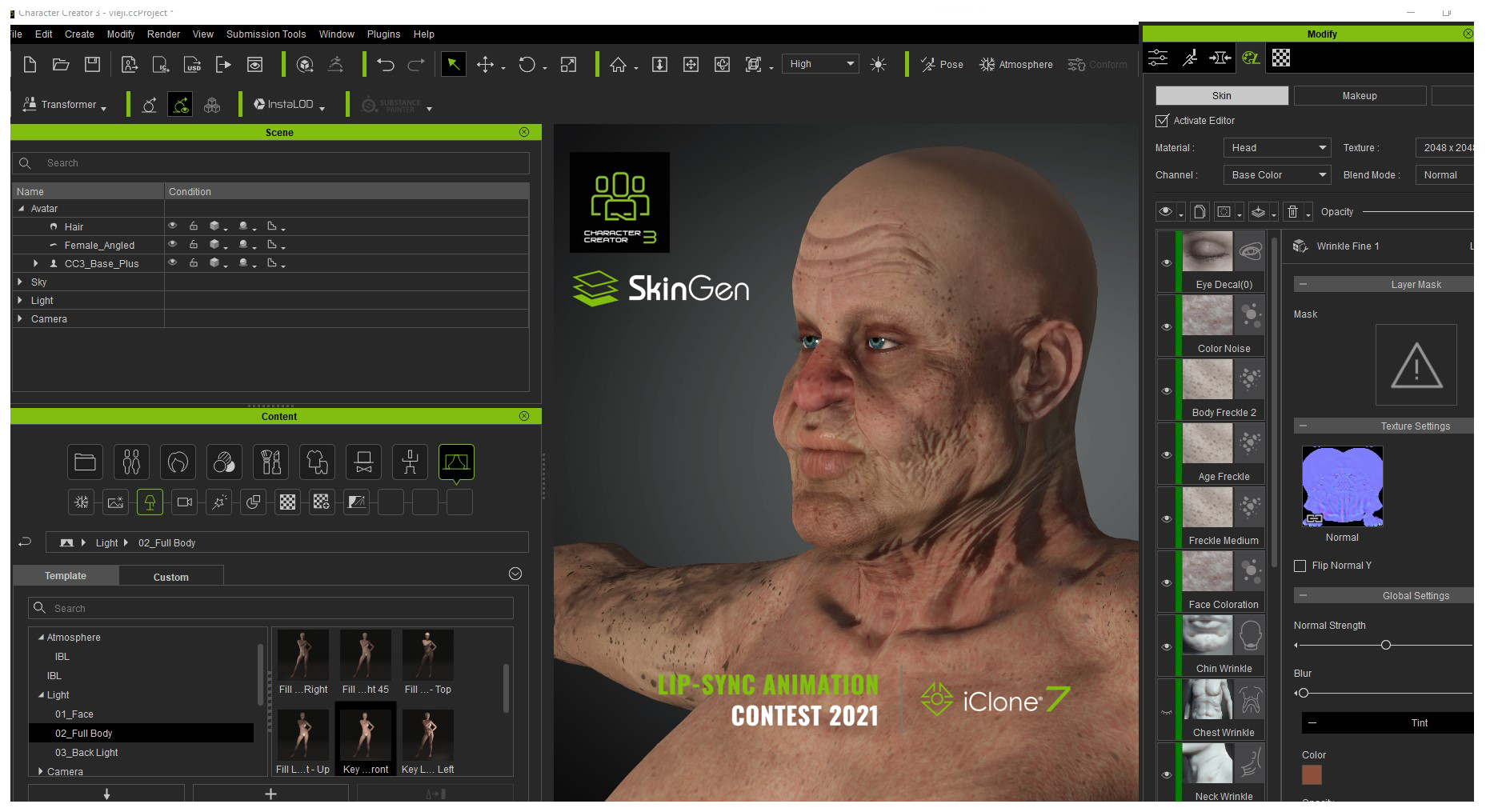Image resolution: width=1490 pixels, height=812 pixels.
Task: Expand the CC3_Base_Plus tree node
Action: (35, 263)
